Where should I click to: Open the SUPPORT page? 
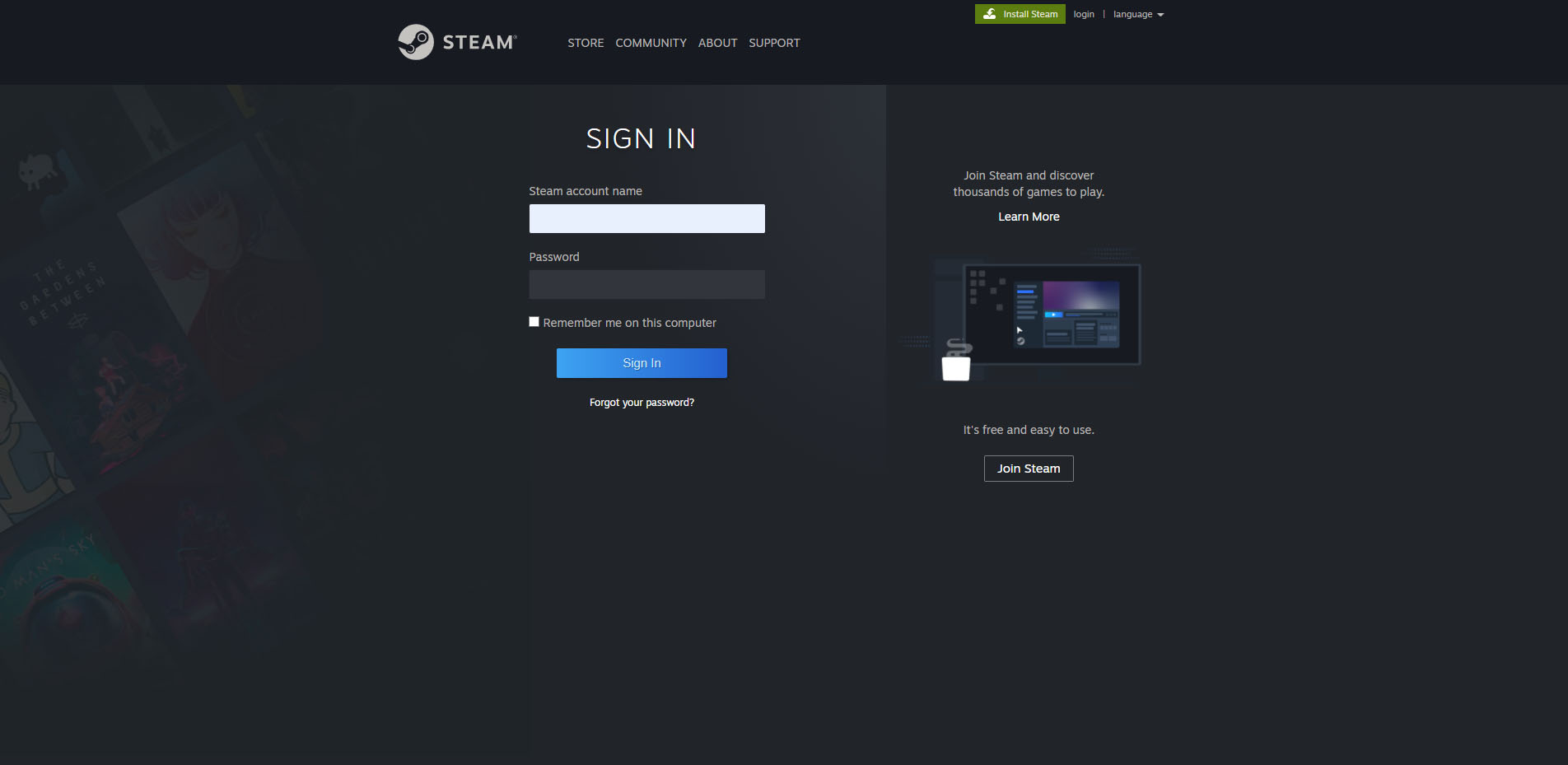tap(774, 43)
